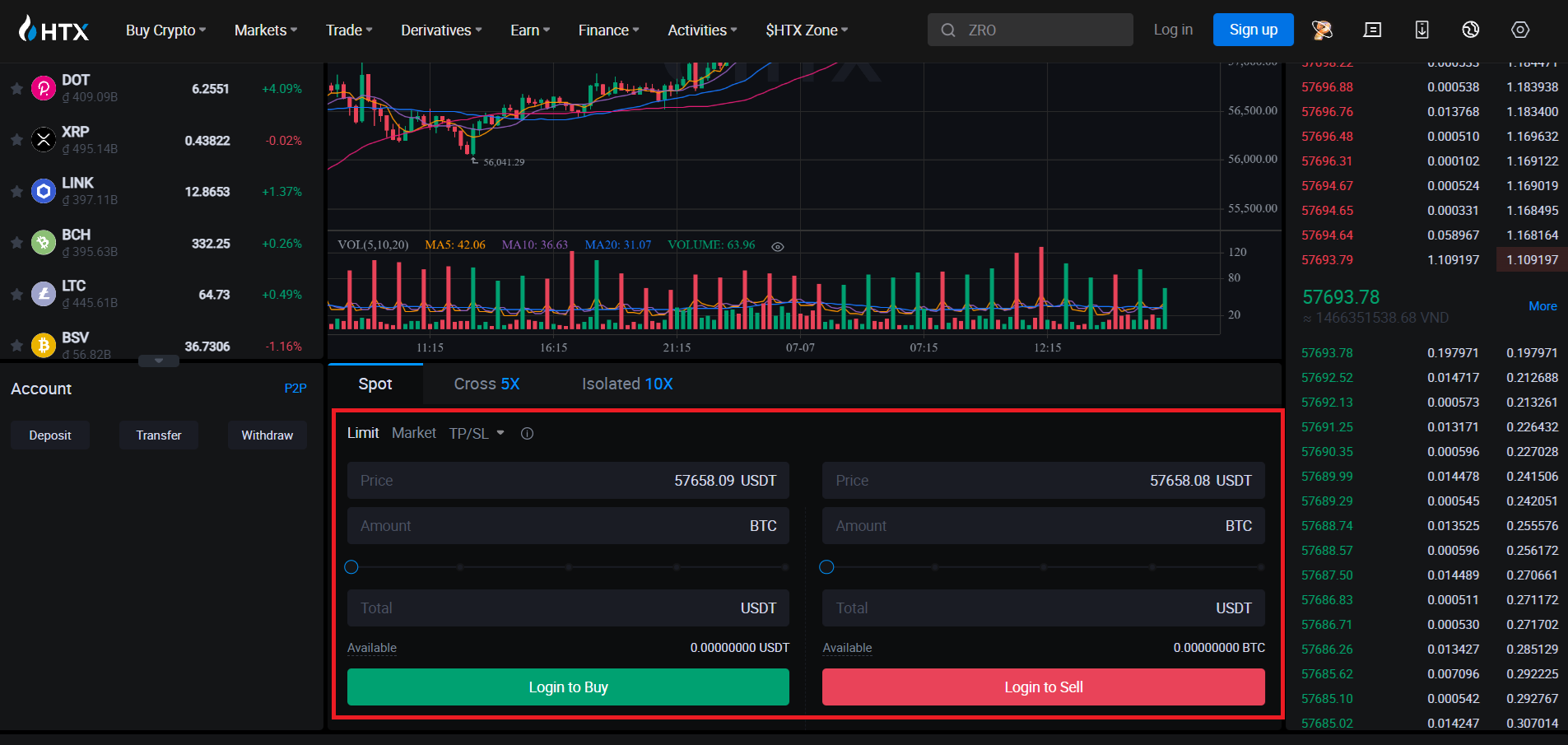Toggle volume indicator visibility eye
This screenshot has height=745, width=1568.
click(x=777, y=246)
